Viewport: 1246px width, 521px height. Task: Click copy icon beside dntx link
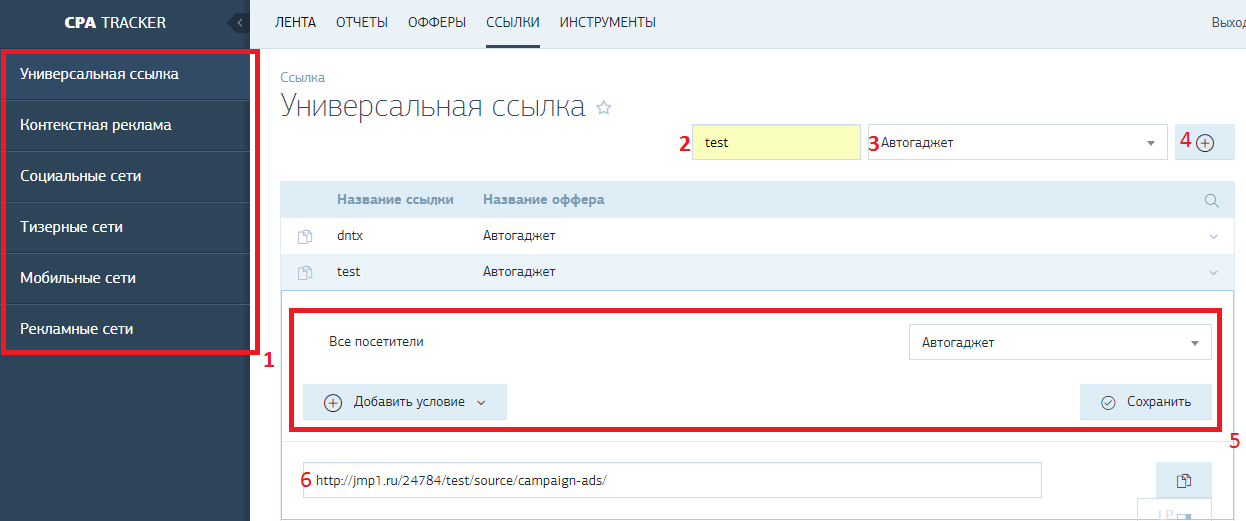[305, 237]
